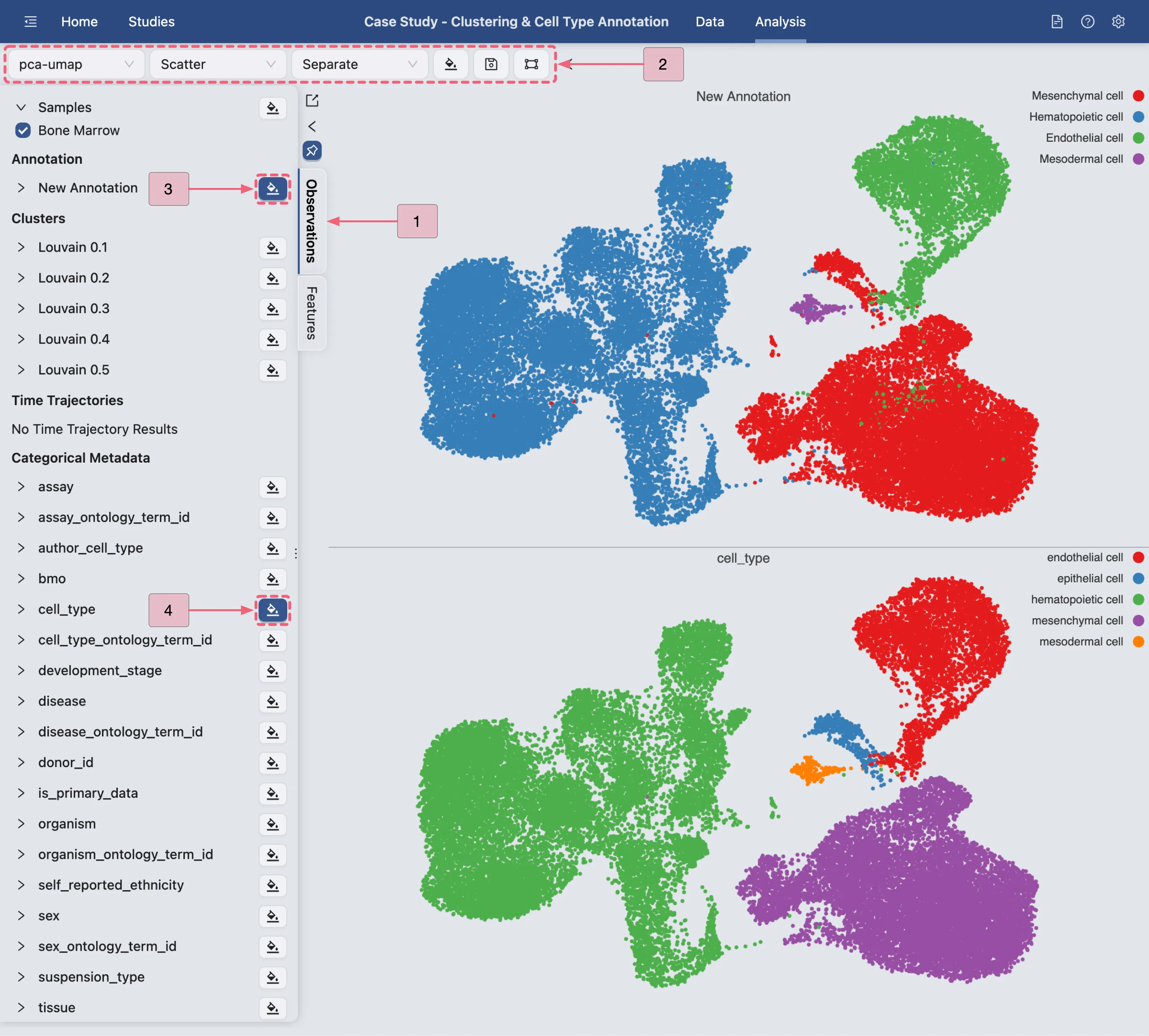The width and height of the screenshot is (1149, 1036).
Task: Open settings gear icon in header
Action: pyautogui.click(x=1118, y=22)
